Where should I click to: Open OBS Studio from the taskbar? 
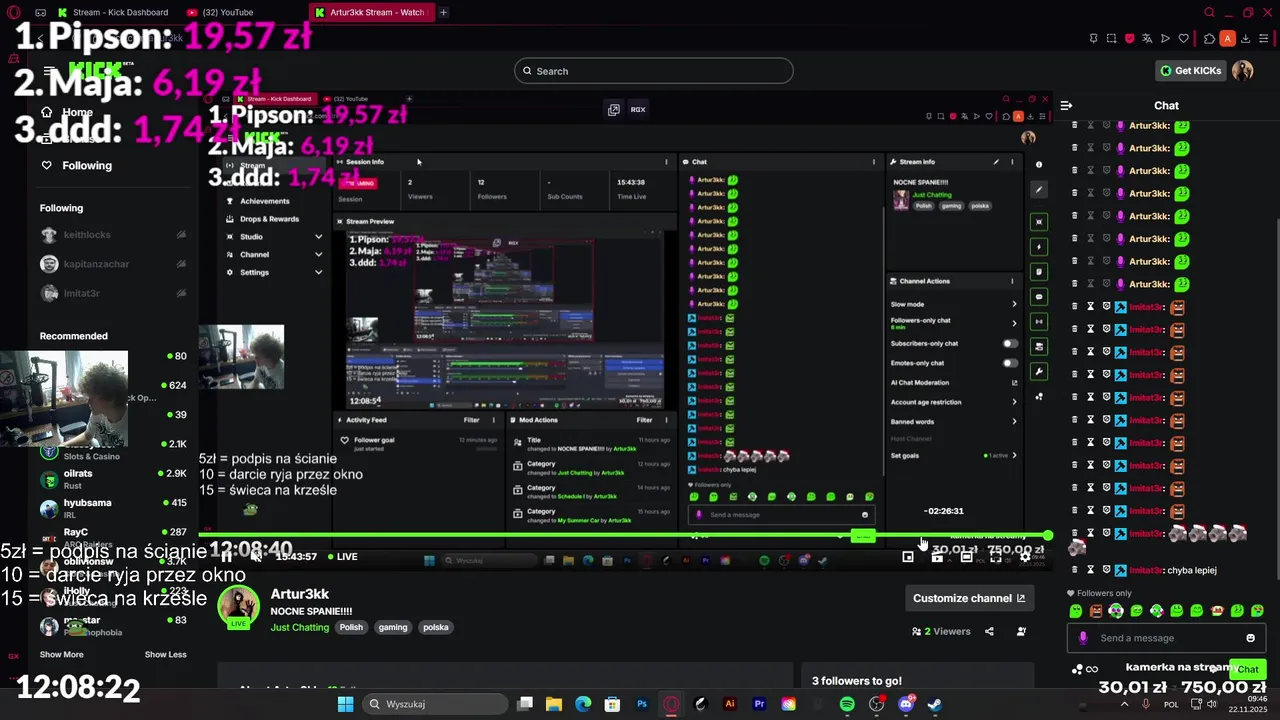pyautogui.click(x=877, y=704)
